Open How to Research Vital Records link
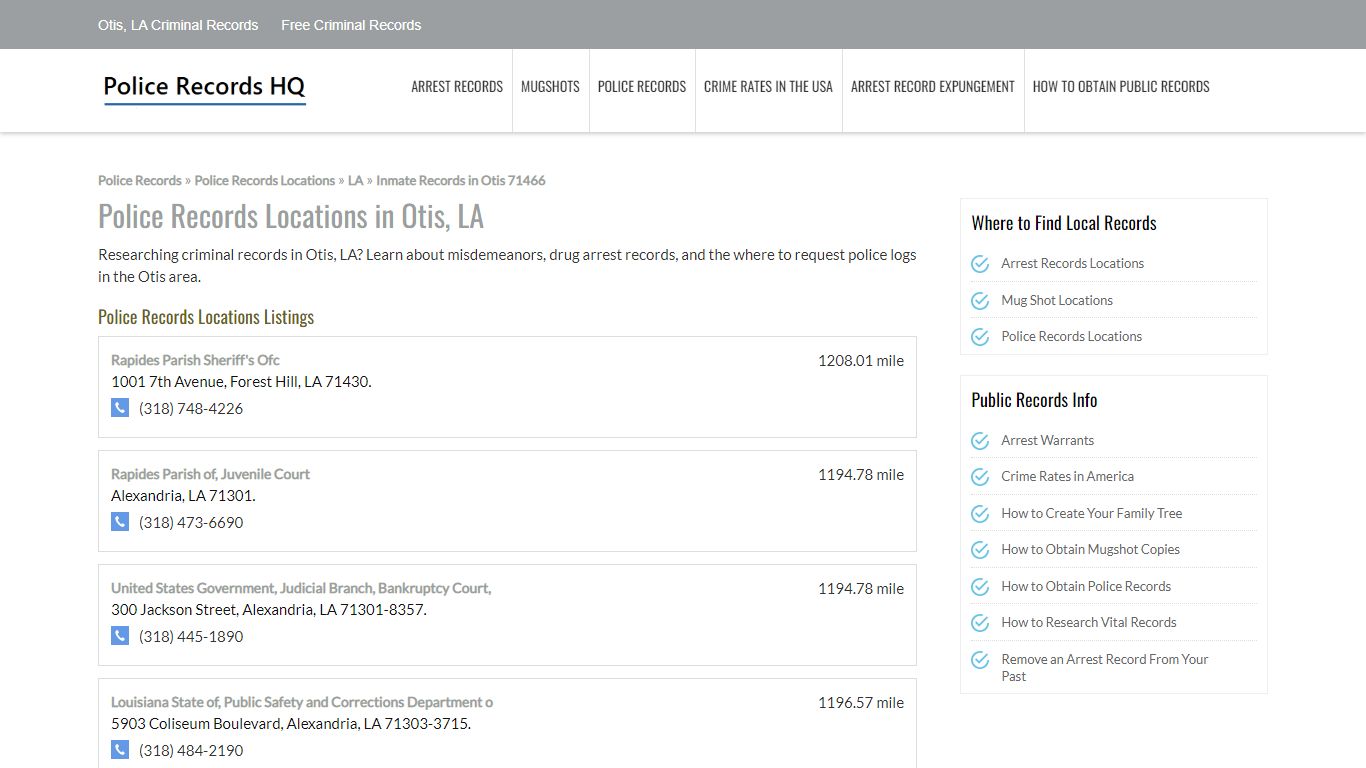The width and height of the screenshot is (1366, 768). point(1089,623)
